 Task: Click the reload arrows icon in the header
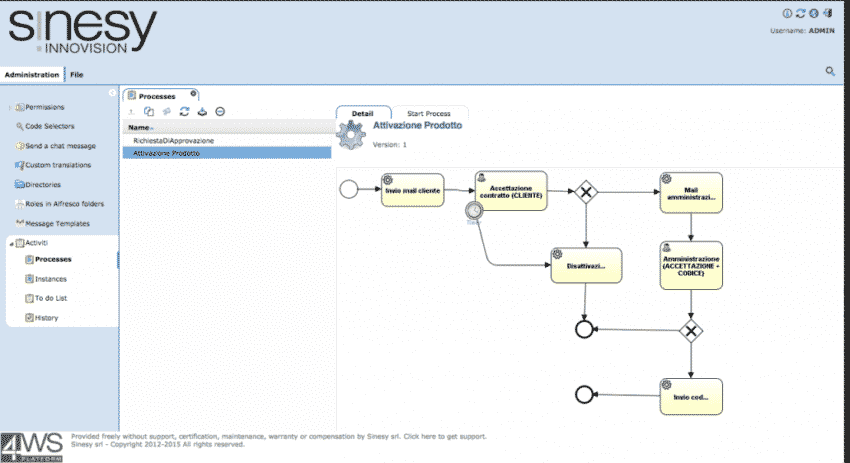click(x=800, y=14)
